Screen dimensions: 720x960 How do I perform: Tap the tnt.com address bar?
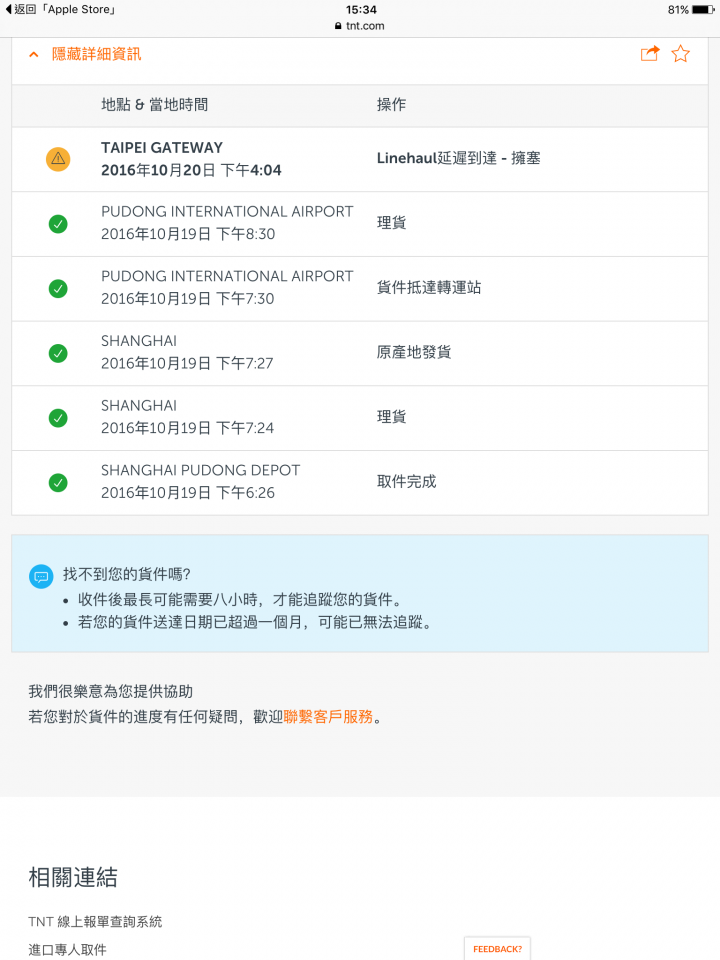pos(360,26)
